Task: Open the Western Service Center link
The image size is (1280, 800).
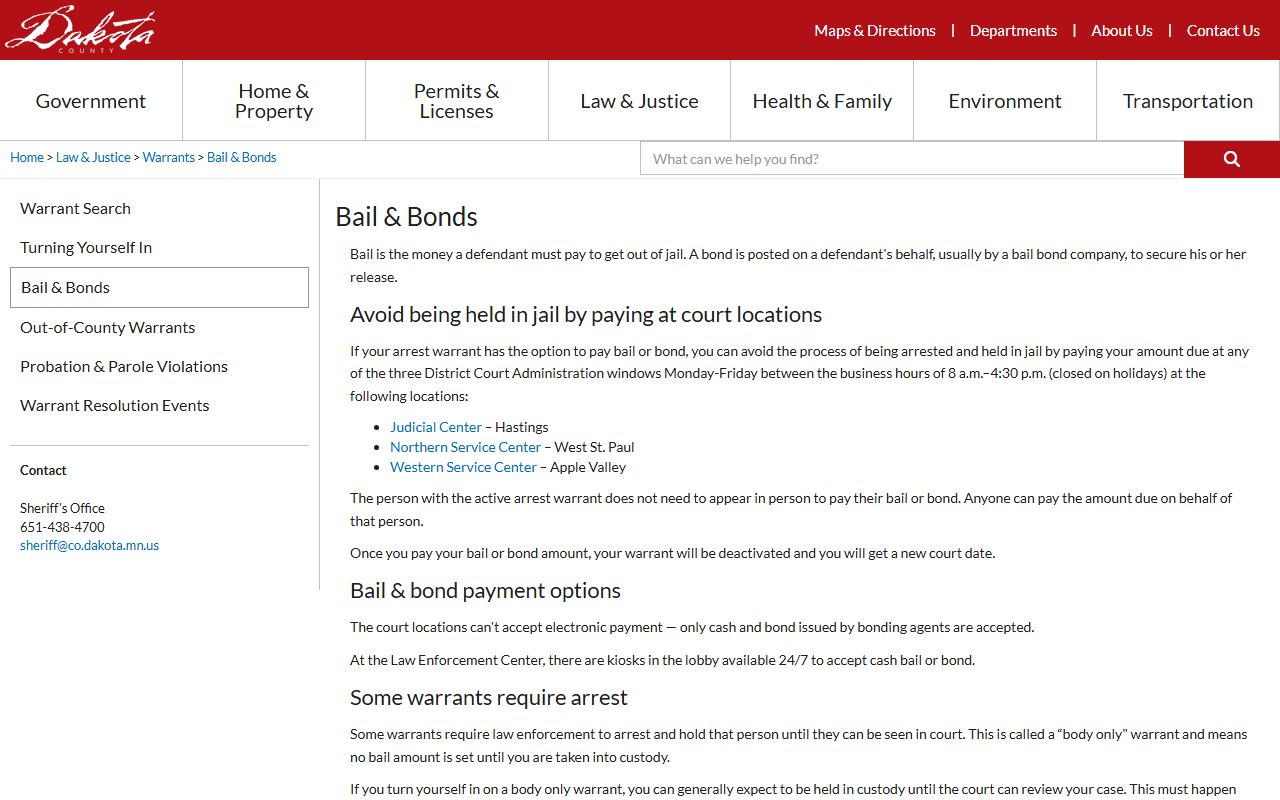Action: point(463,467)
